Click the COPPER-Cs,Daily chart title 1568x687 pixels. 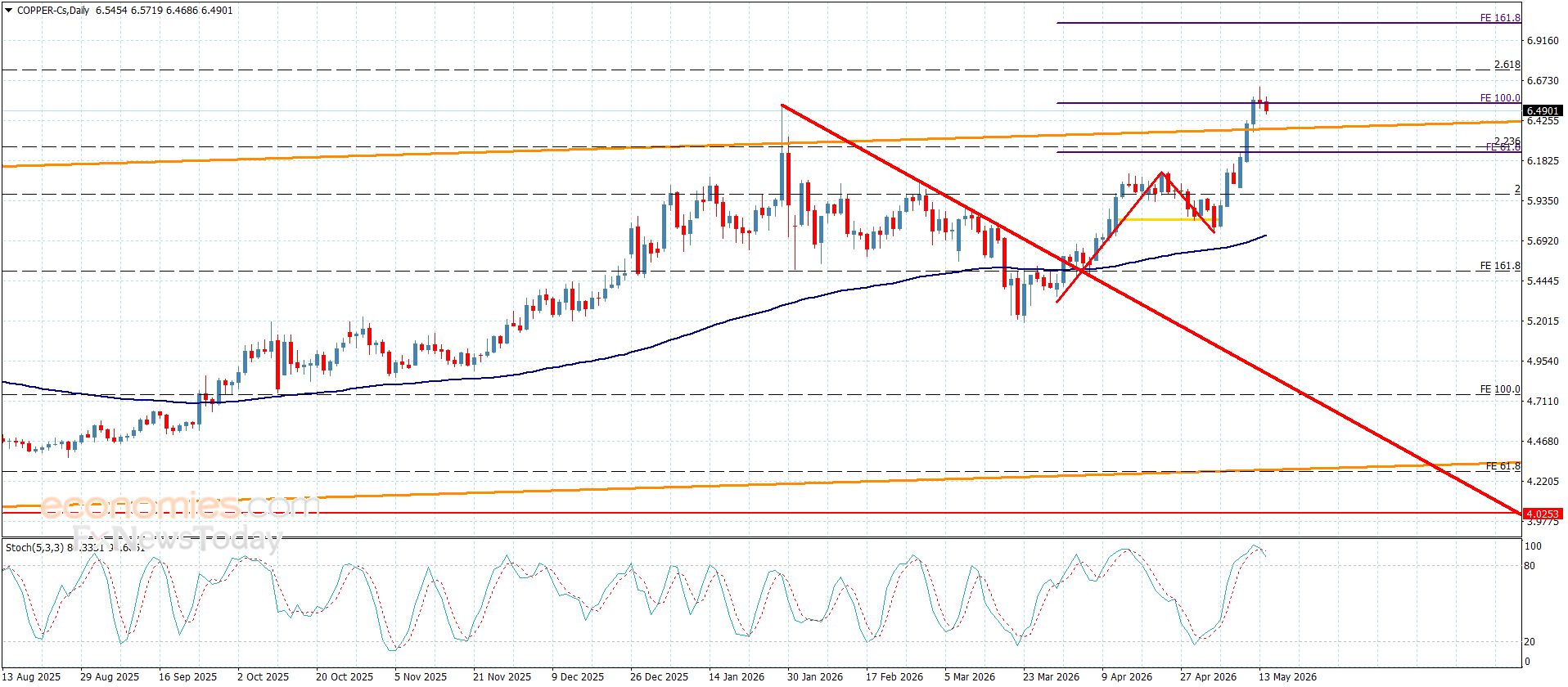(53, 11)
